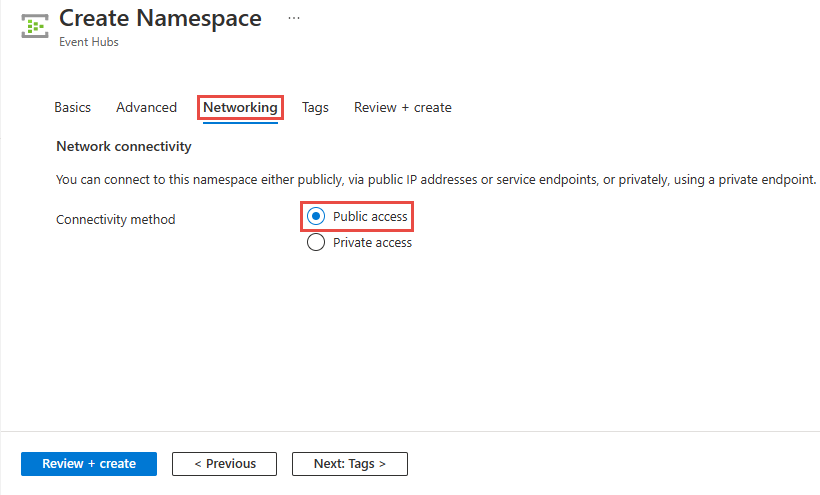820x495 pixels.
Task: Click the Event Hubs subtitle text
Action: tap(89, 43)
